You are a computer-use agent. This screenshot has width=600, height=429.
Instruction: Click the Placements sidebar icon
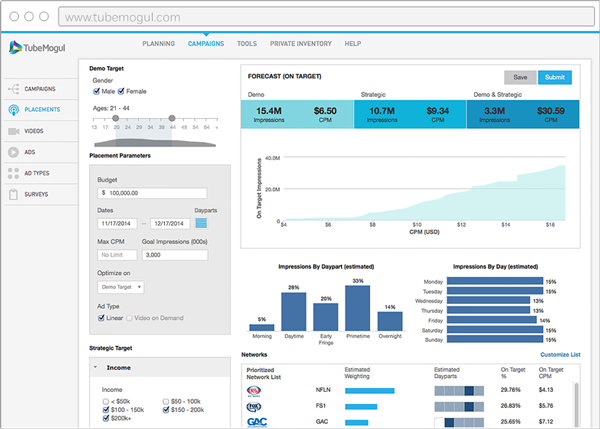click(x=13, y=110)
